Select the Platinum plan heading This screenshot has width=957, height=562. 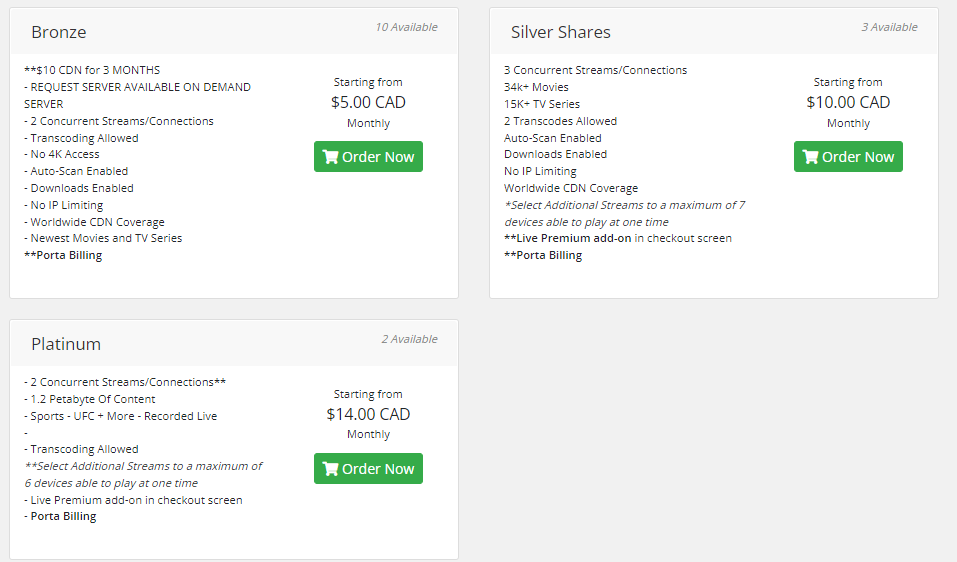[x=66, y=344]
